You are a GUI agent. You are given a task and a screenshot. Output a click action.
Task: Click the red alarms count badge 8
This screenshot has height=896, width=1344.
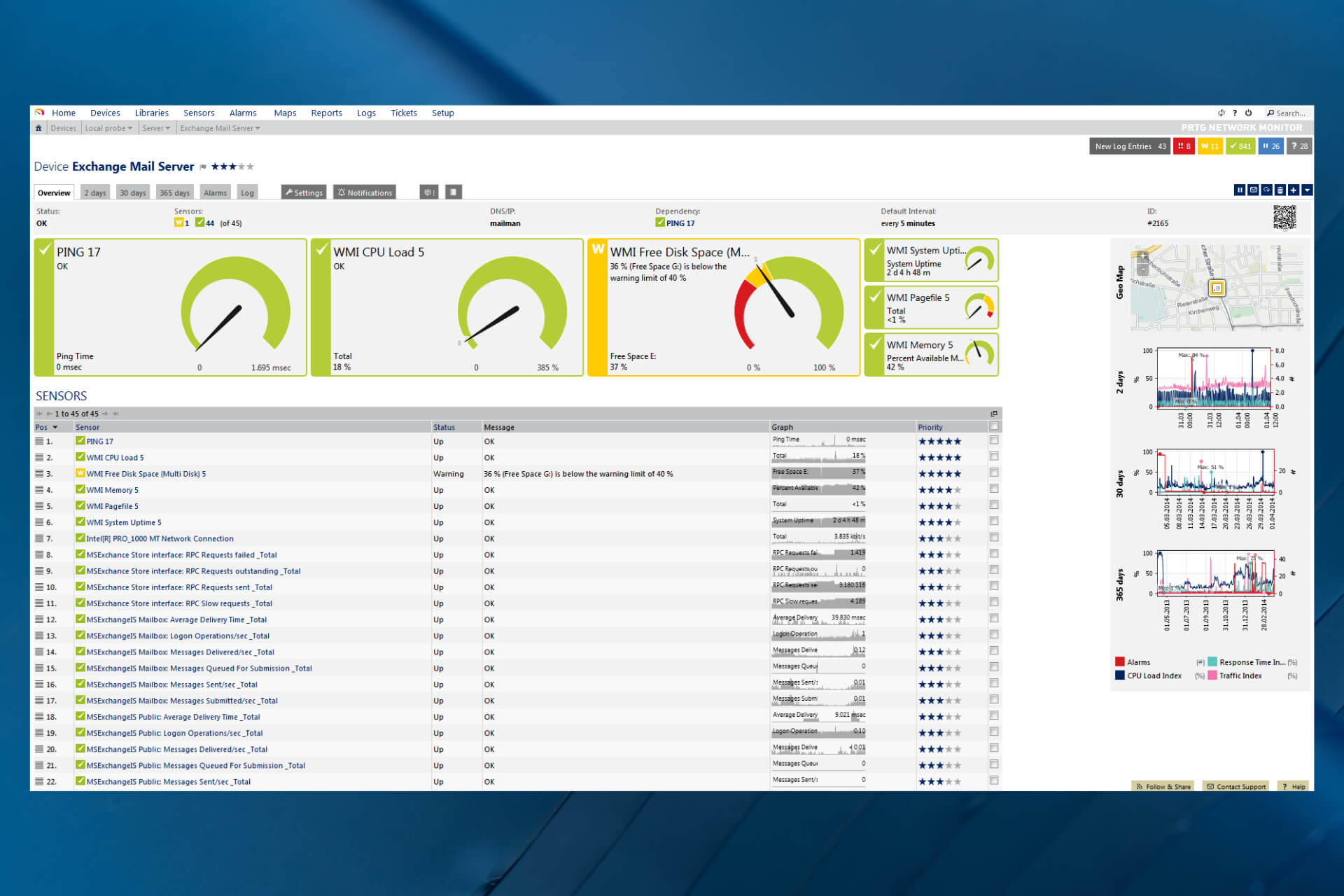(1184, 146)
